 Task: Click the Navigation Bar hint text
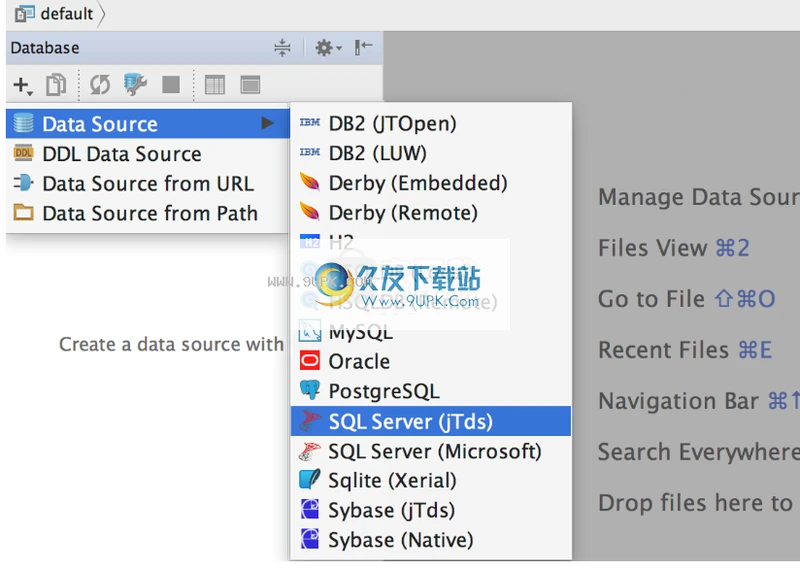click(698, 401)
